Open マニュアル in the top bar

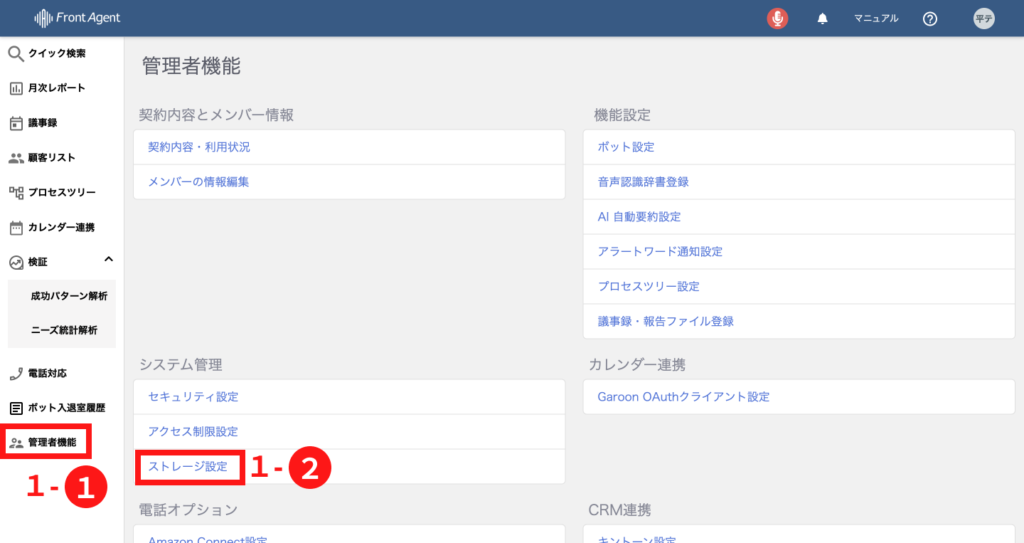[876, 18]
